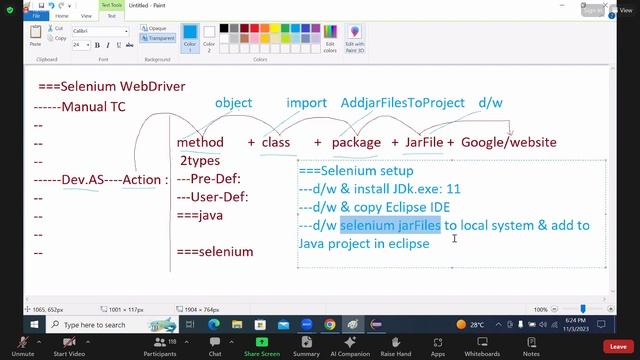This screenshot has height=360, width=640.
Task: Open the File menu in Paint
Action: tap(36, 16)
